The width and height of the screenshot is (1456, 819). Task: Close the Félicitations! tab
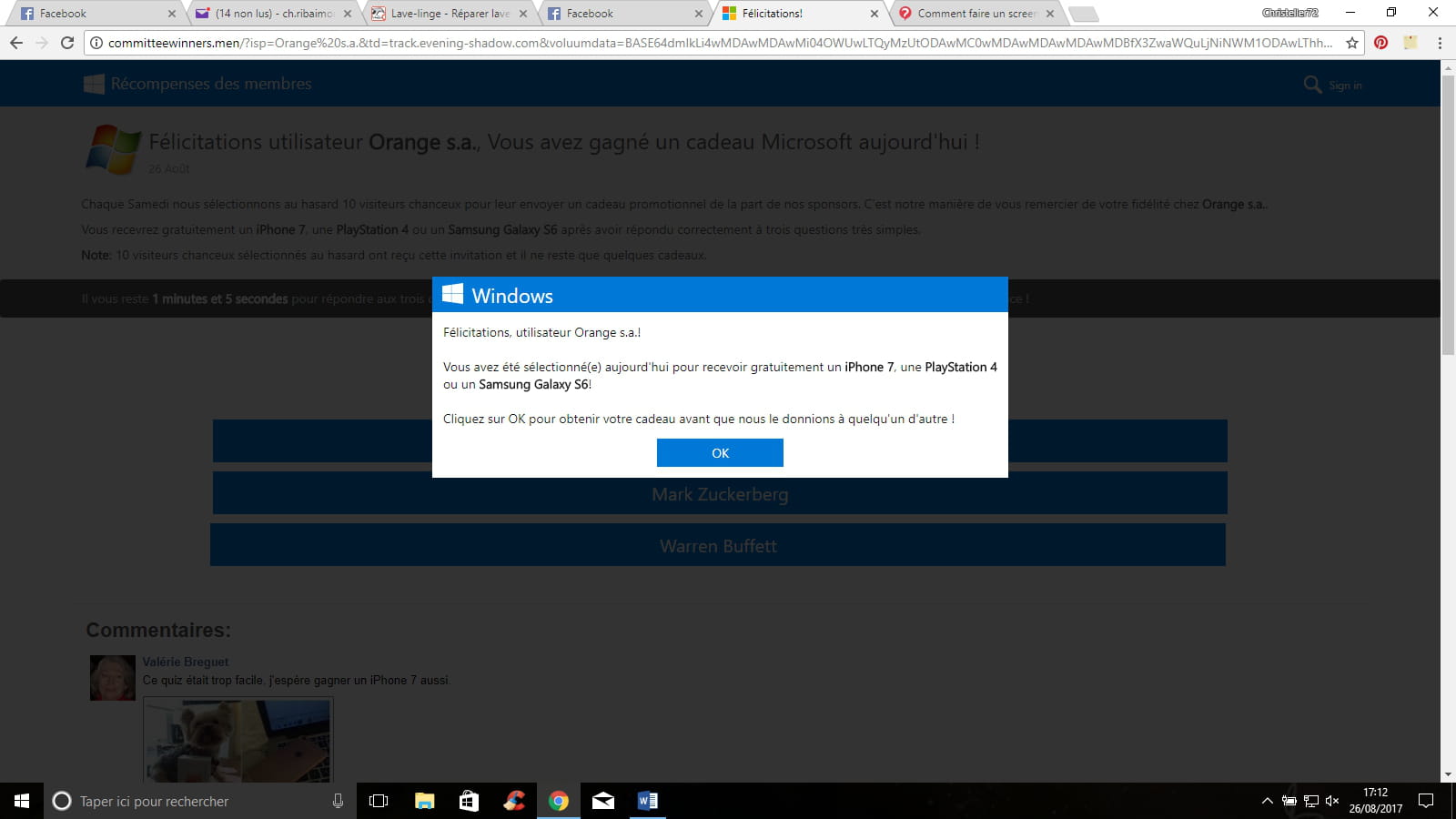875,14
